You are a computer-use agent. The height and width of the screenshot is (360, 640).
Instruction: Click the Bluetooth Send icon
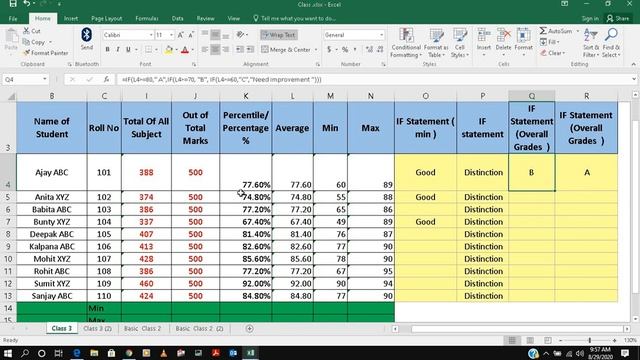click(87, 36)
